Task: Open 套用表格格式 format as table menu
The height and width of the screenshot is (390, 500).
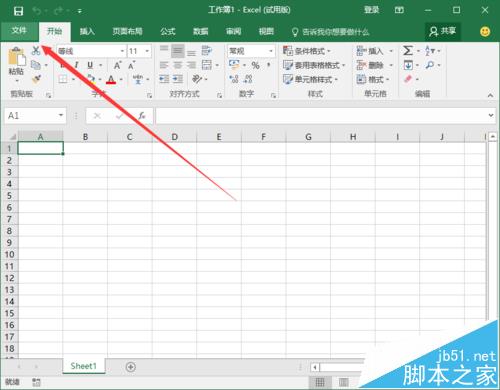Action: 314,65
